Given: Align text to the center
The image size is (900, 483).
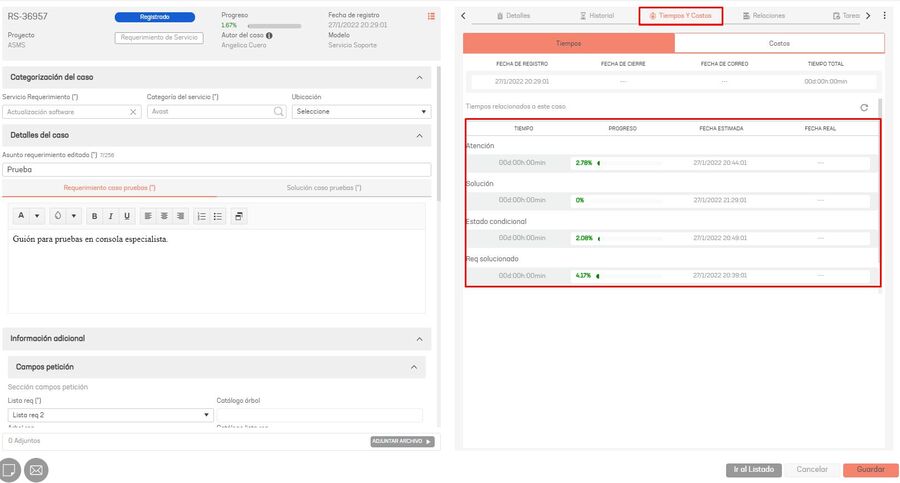Looking at the screenshot, I should click(x=164, y=216).
